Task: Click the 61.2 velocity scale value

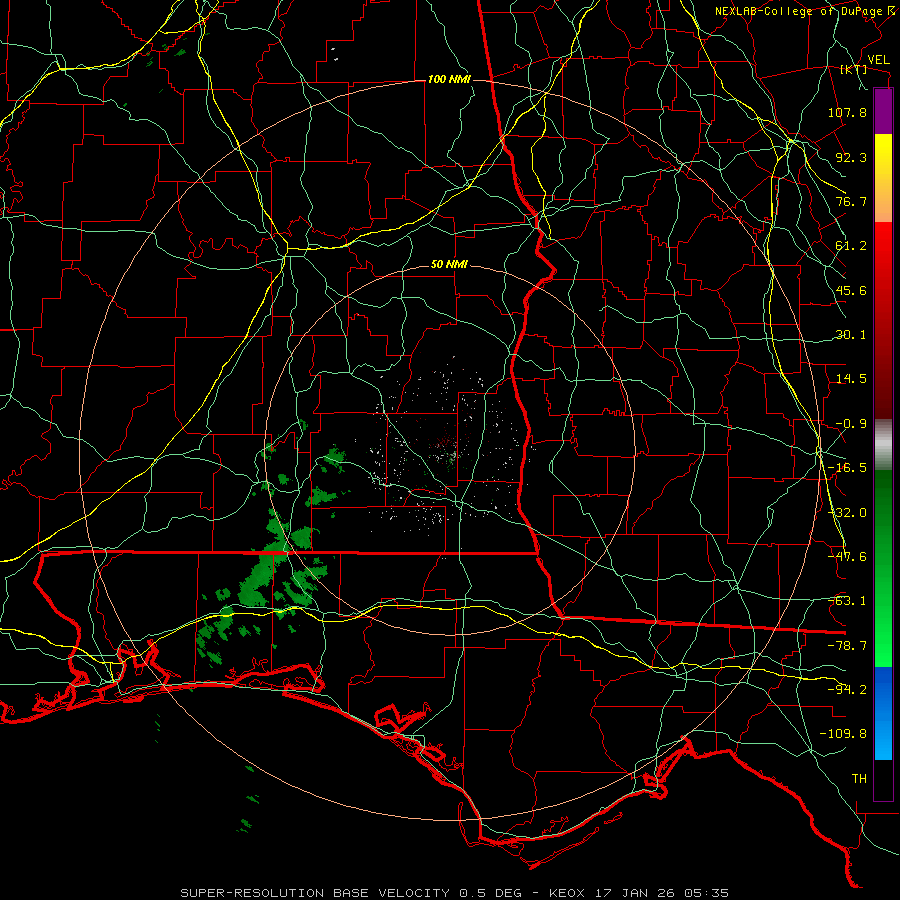Action: [x=851, y=246]
